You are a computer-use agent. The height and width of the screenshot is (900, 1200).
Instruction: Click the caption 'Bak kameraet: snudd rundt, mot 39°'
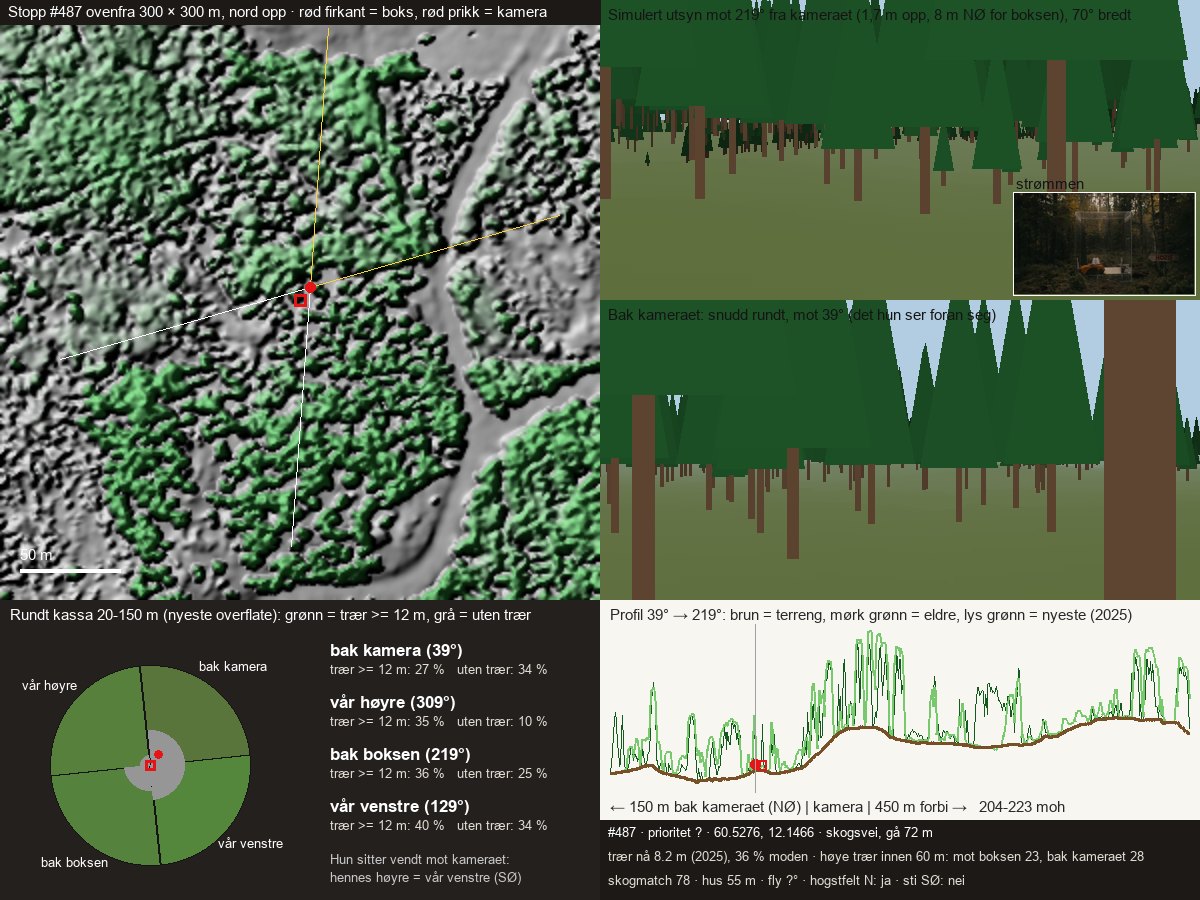(x=726, y=315)
